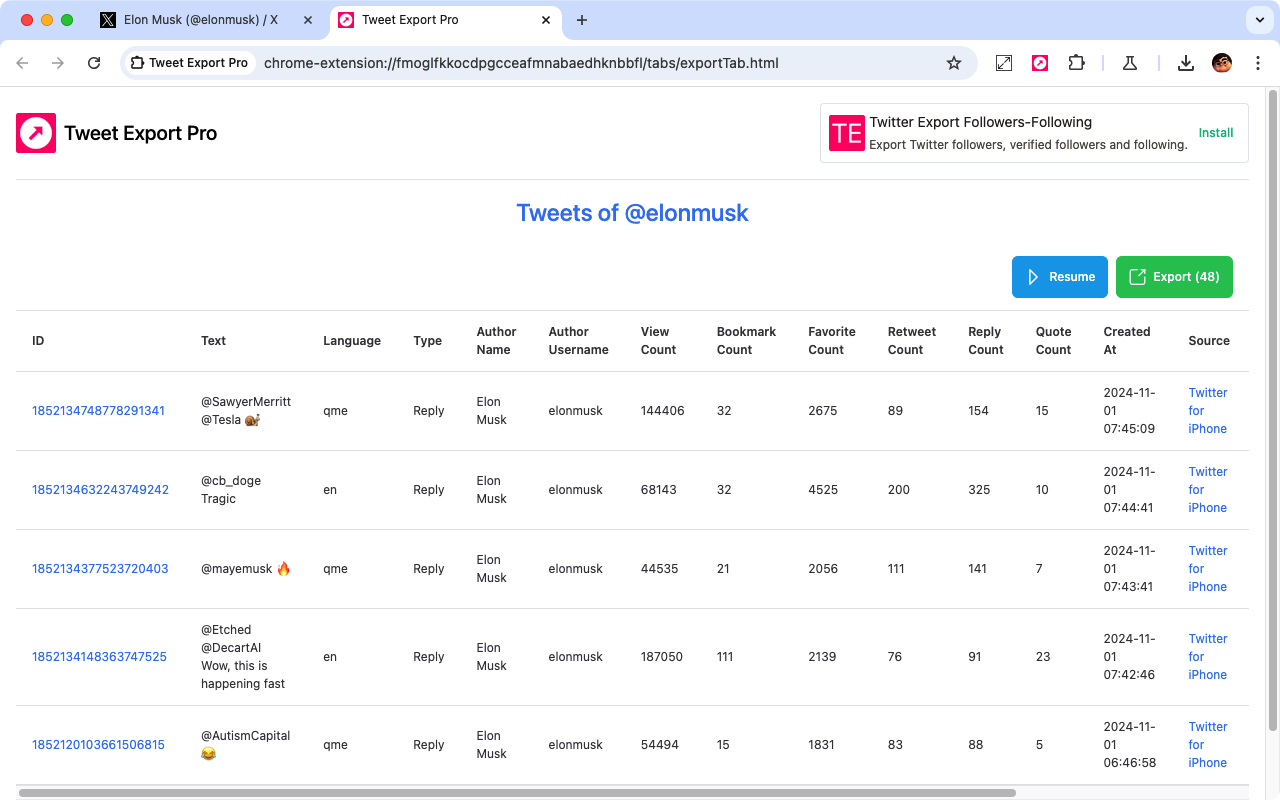The height and width of the screenshot is (800, 1280).
Task: Open the pinned Tweet Export Pro toolbar extension
Action: [x=1040, y=63]
